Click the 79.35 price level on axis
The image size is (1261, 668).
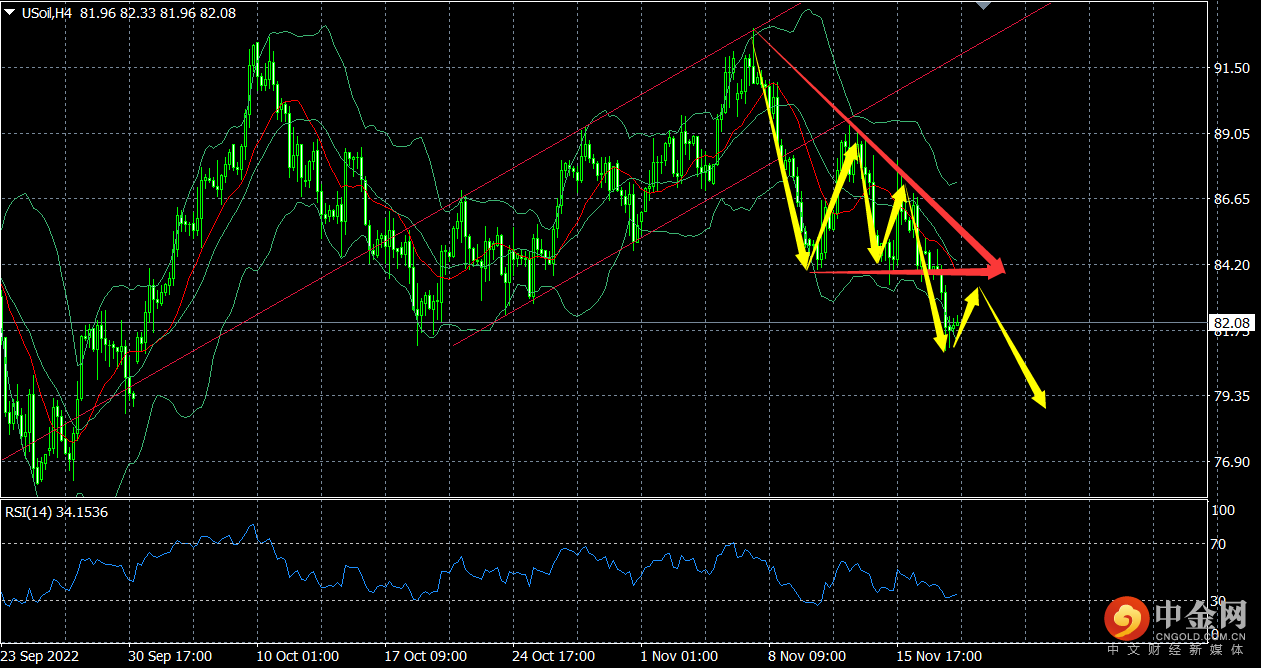tap(1230, 396)
